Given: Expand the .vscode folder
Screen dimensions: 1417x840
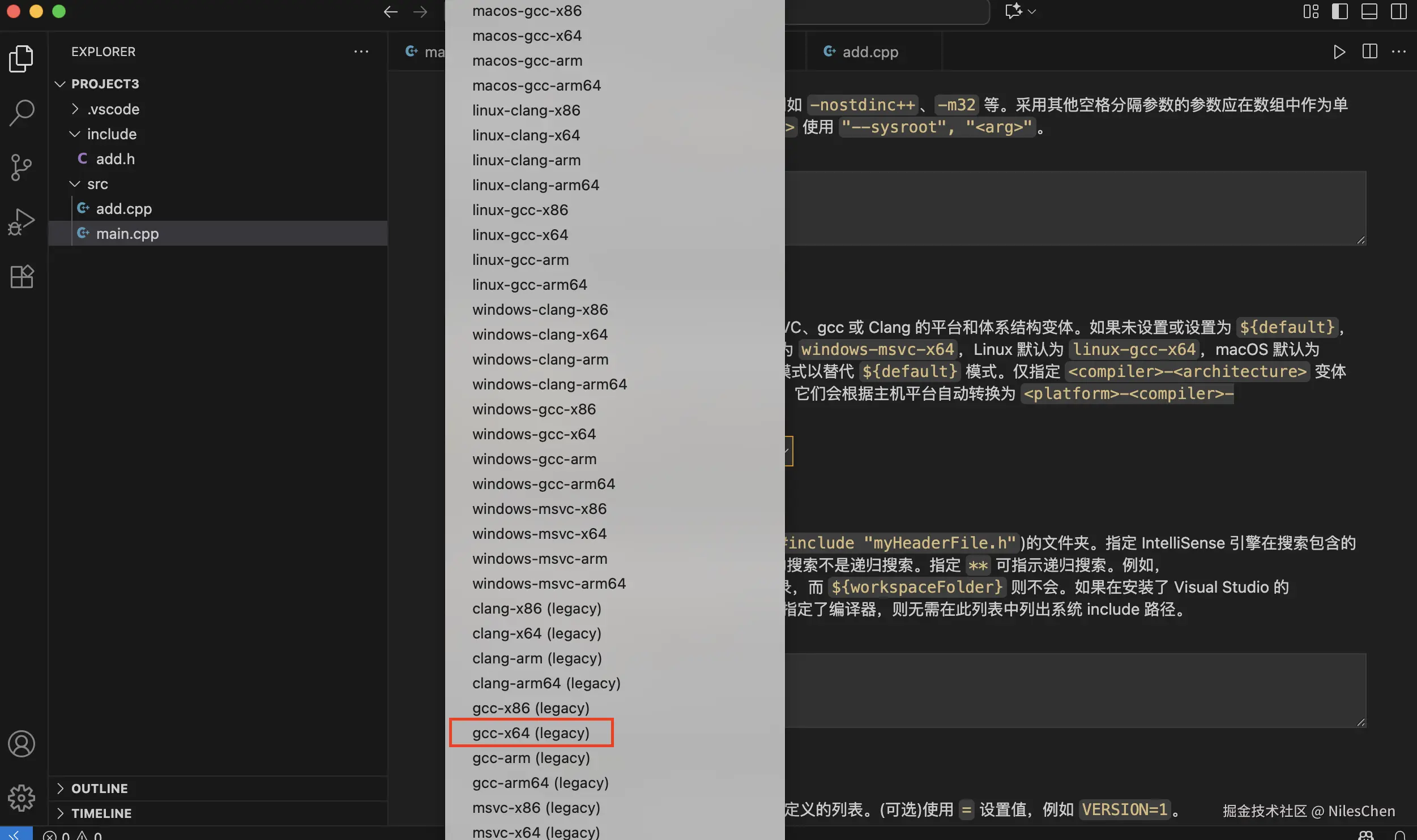Looking at the screenshot, I should point(74,109).
